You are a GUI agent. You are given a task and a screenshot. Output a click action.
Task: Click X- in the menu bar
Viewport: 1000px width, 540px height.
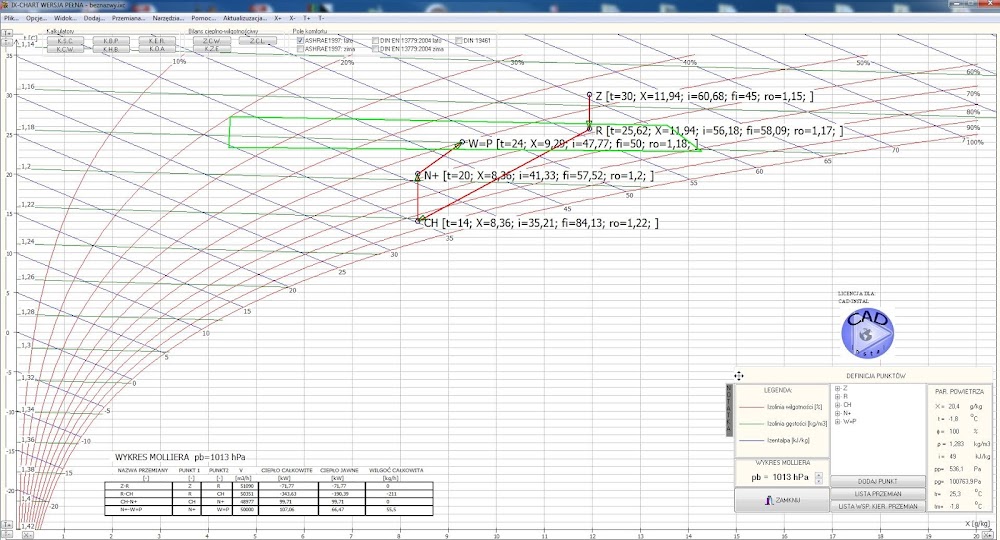pos(292,18)
